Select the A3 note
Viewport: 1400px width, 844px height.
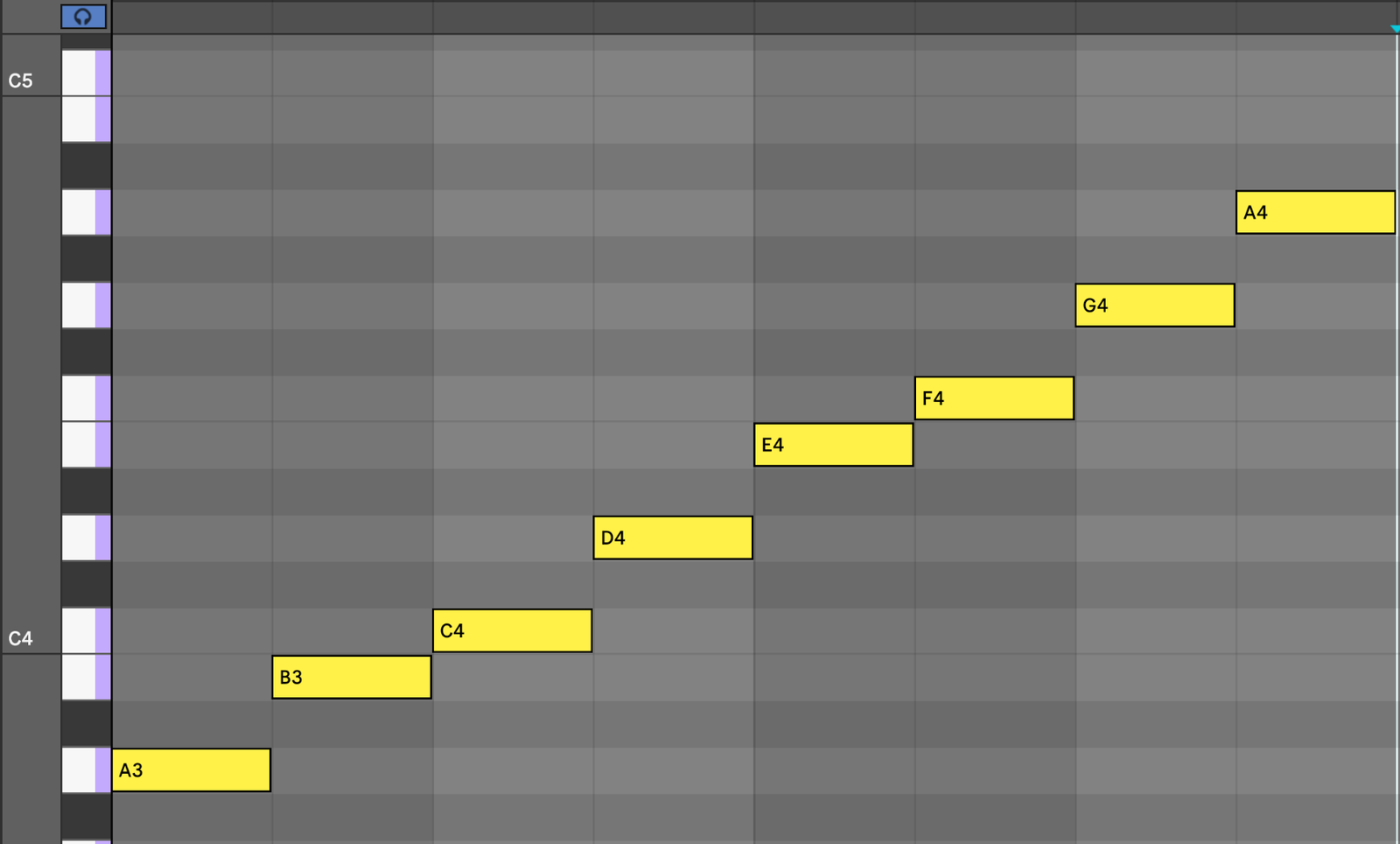191,770
